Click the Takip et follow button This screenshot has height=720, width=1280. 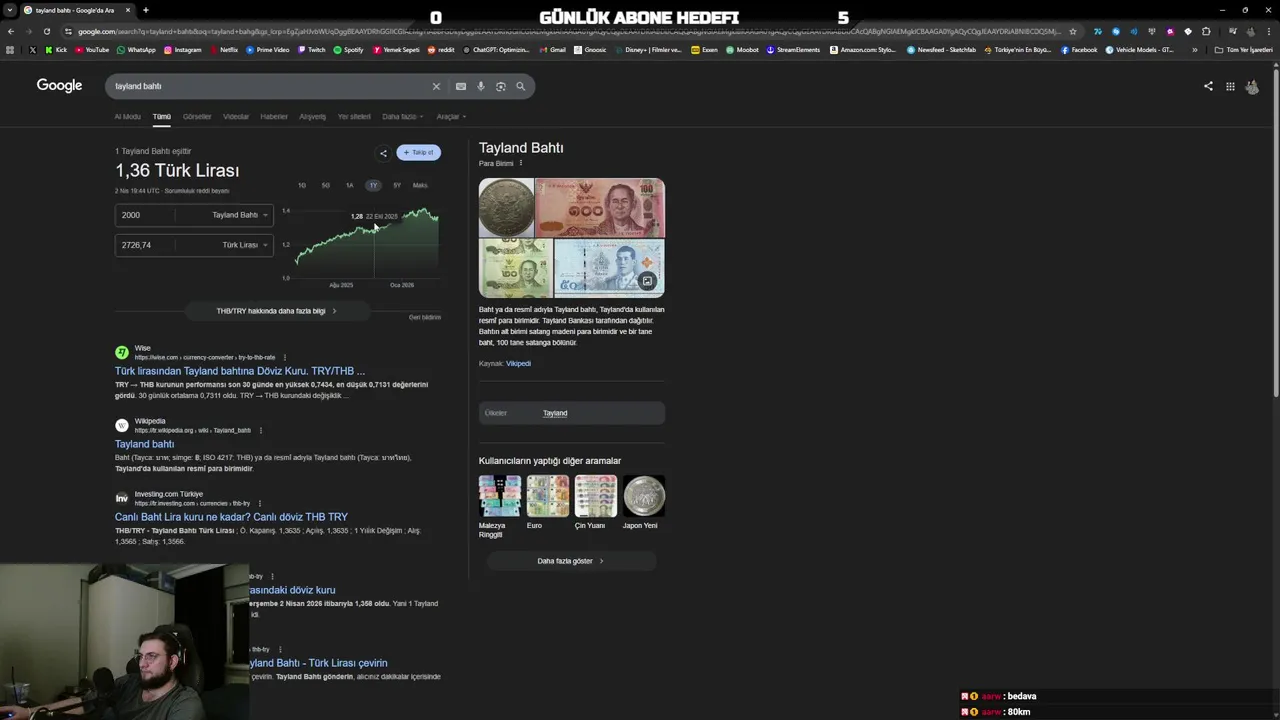tap(418, 153)
